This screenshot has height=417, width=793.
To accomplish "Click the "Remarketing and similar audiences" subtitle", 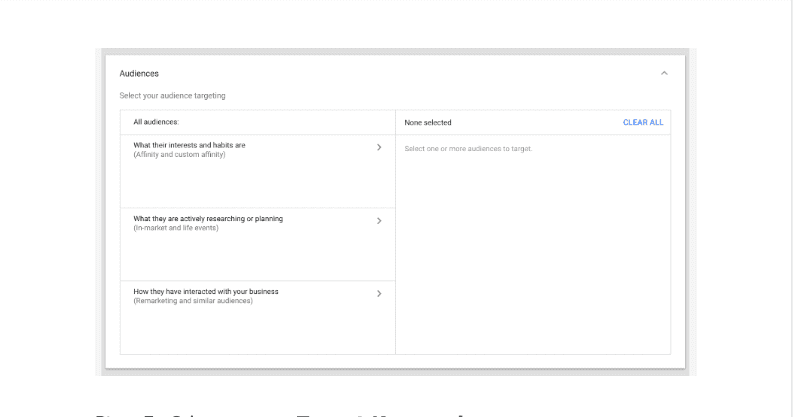I will pyautogui.click(x=193, y=301).
